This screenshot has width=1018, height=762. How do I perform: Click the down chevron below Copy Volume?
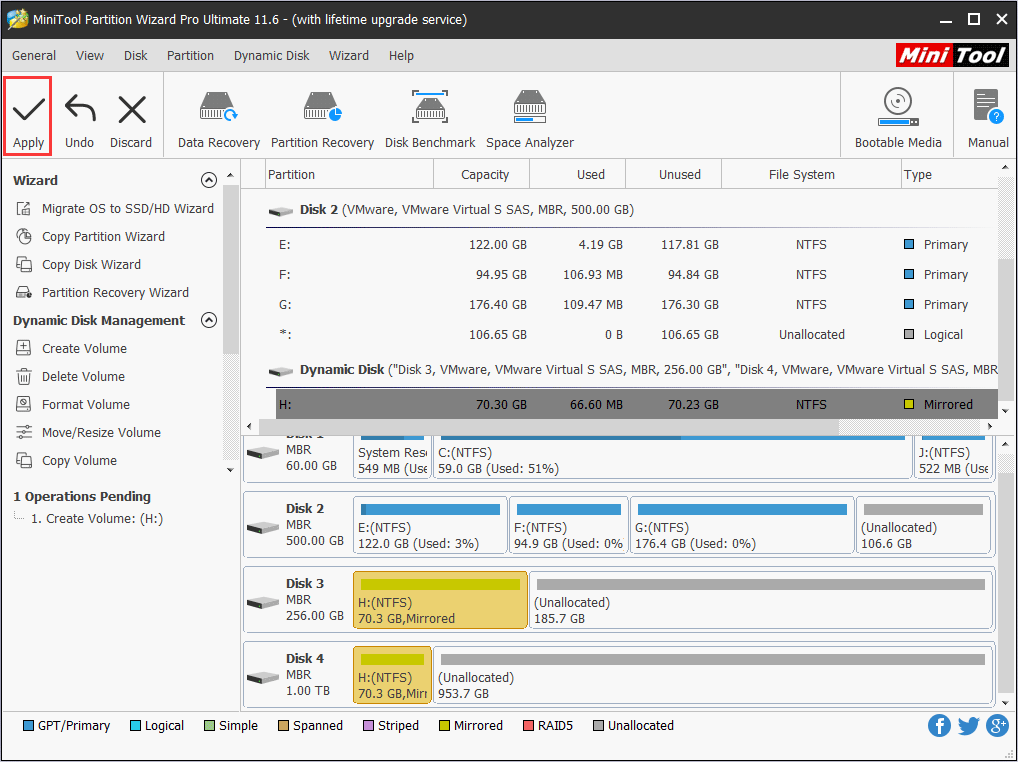230,468
